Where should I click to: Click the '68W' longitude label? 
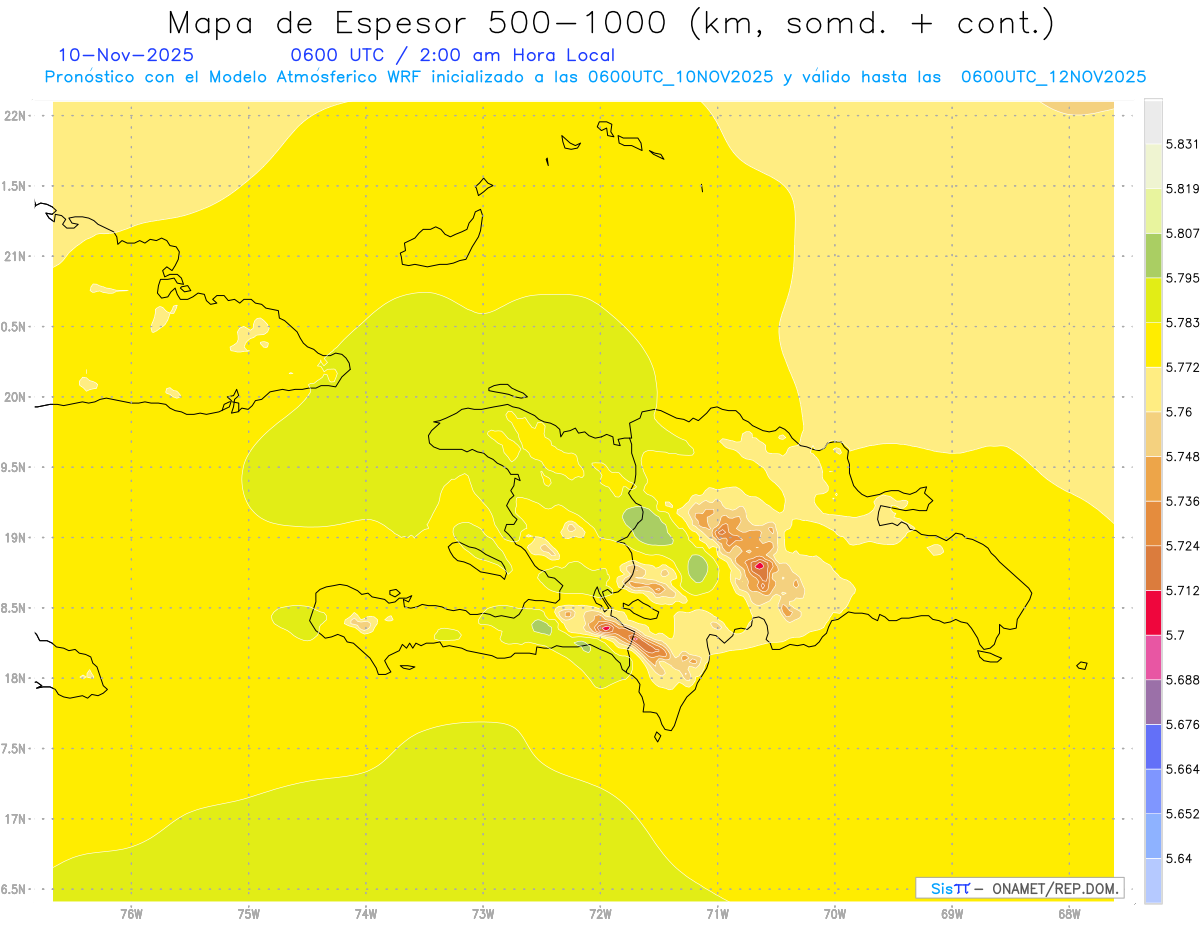point(1069,914)
